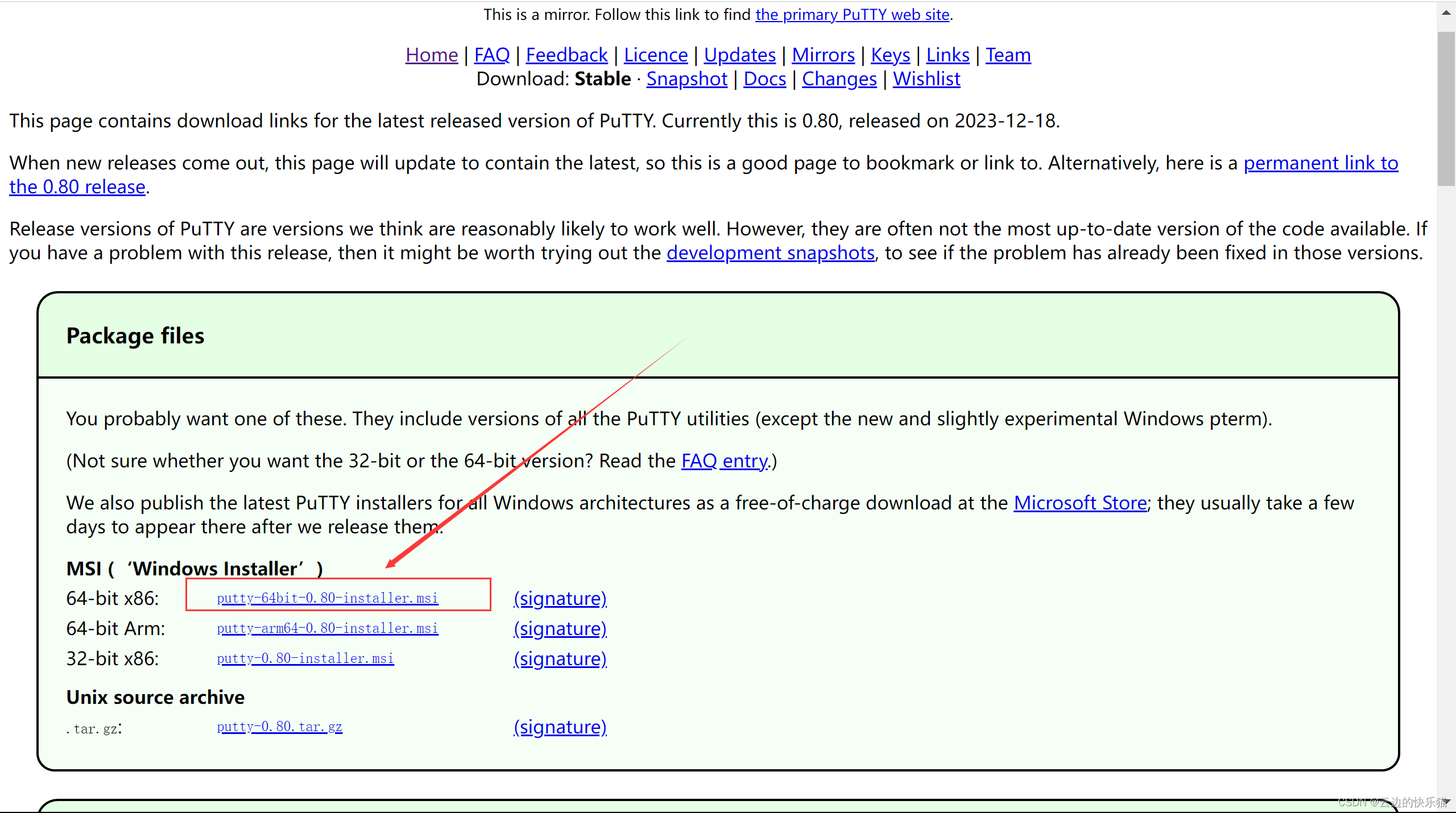Open the Mirrors navigation link

(x=824, y=55)
